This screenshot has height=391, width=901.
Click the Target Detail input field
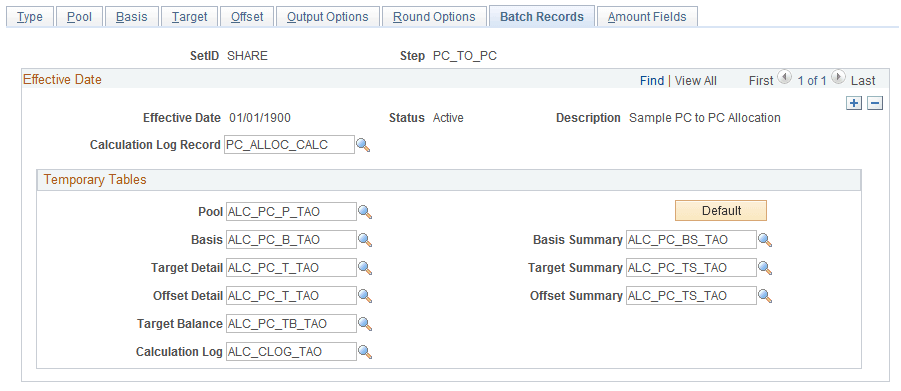click(x=291, y=268)
